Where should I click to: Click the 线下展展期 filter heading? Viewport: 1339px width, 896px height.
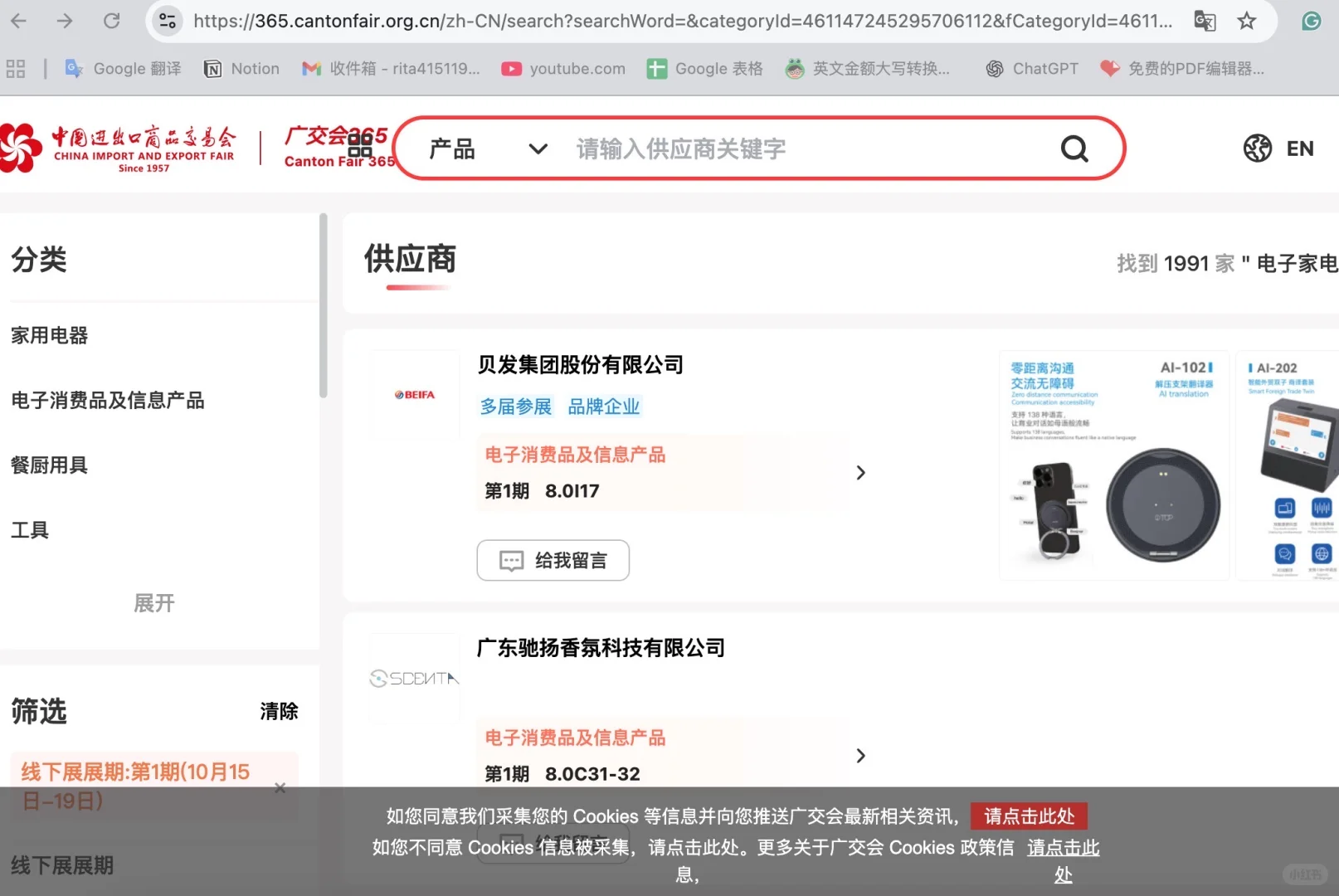(62, 865)
